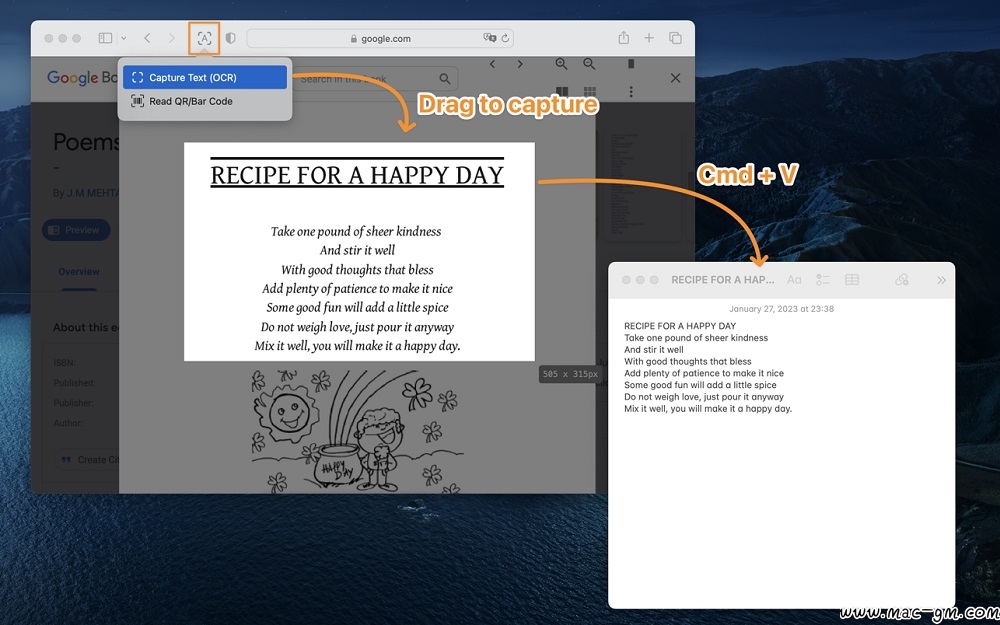Show Safari's tab overview
Viewport: 1000px width, 625px height.
[675, 38]
